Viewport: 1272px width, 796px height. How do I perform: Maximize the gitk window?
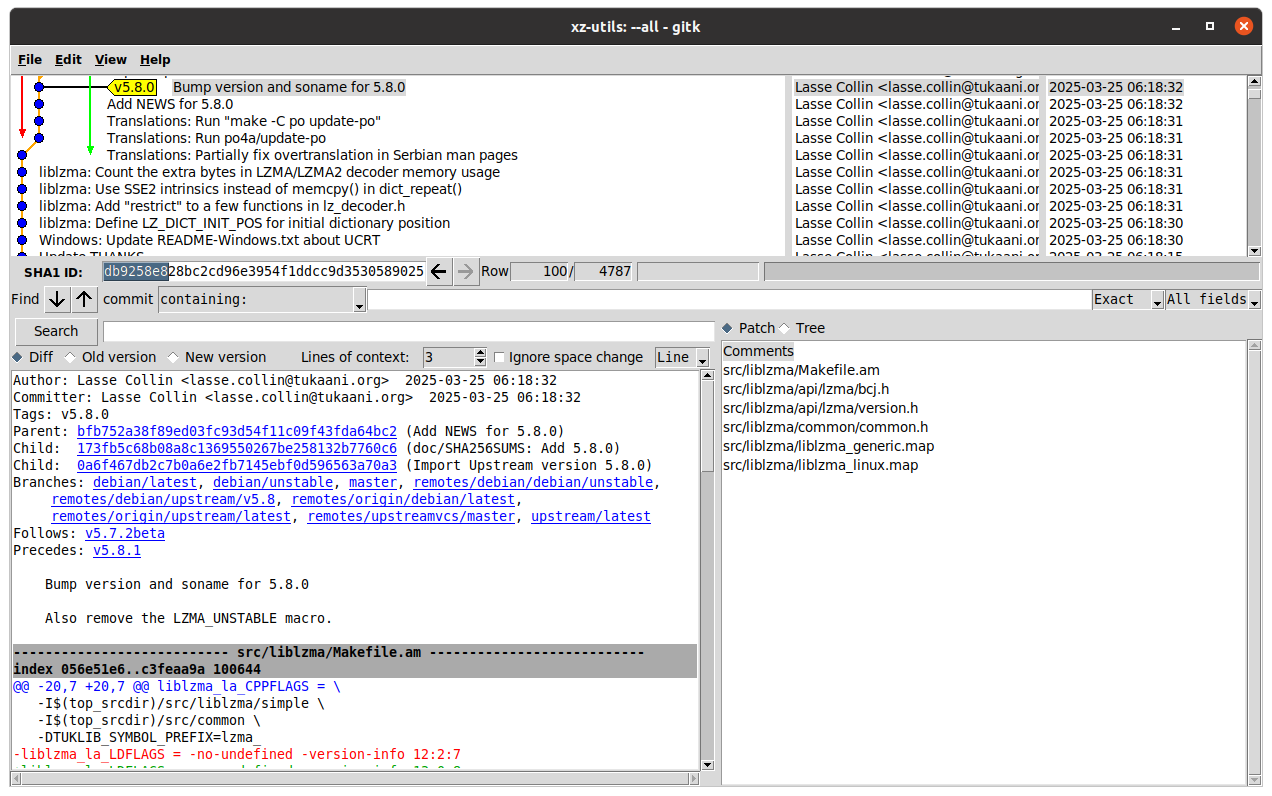pos(1209,26)
